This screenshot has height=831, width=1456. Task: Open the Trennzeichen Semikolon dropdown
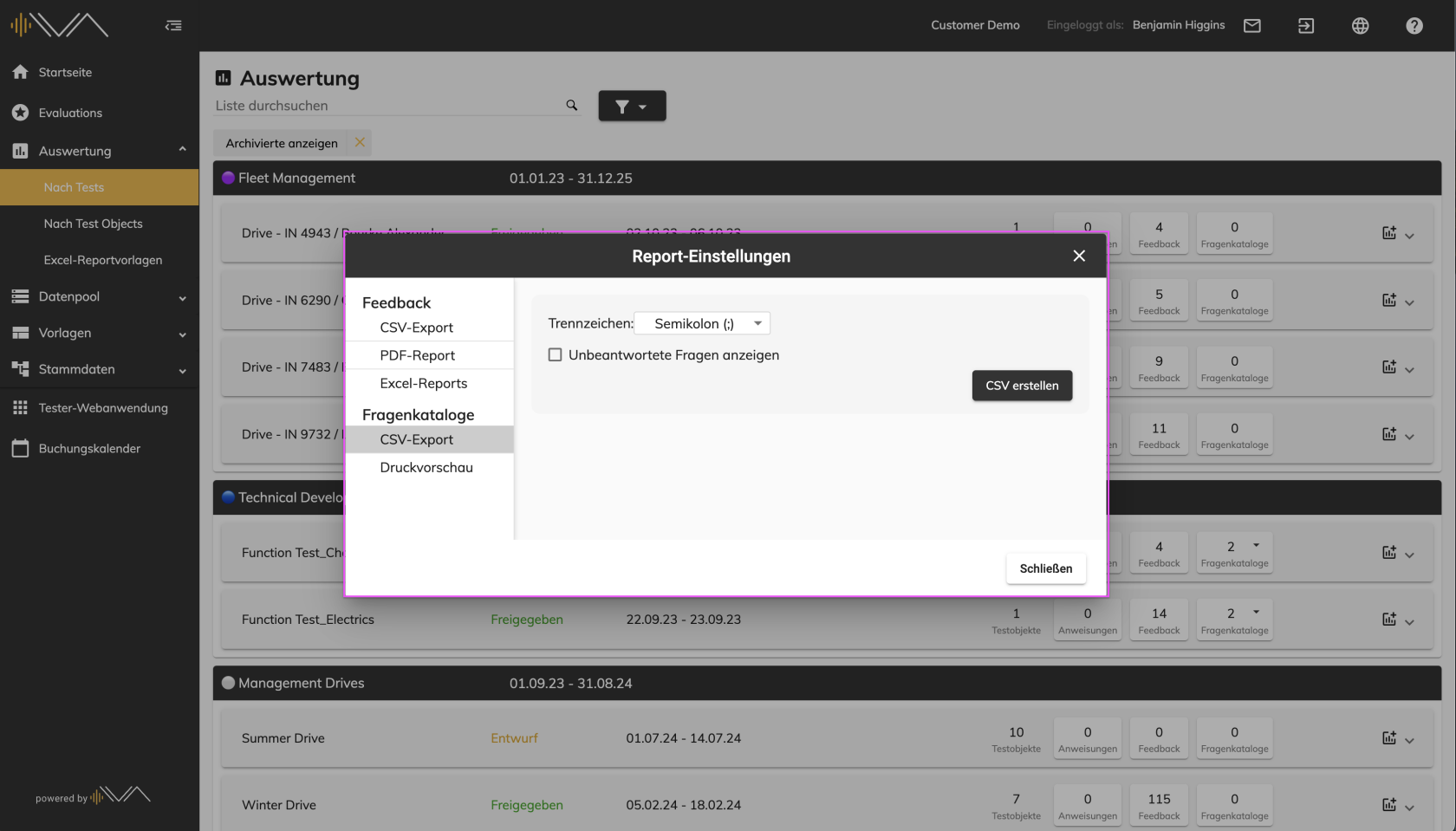point(702,323)
